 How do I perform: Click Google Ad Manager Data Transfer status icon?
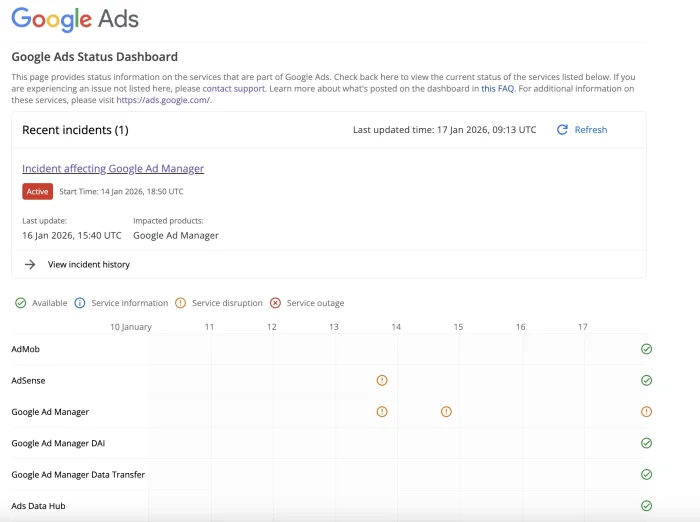(646, 474)
